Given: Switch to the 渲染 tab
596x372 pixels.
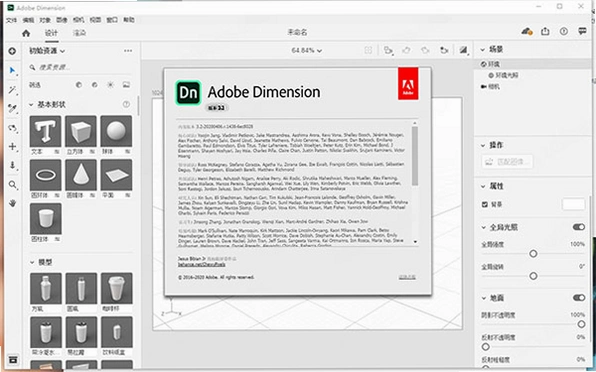Looking at the screenshot, I should pos(79,33).
